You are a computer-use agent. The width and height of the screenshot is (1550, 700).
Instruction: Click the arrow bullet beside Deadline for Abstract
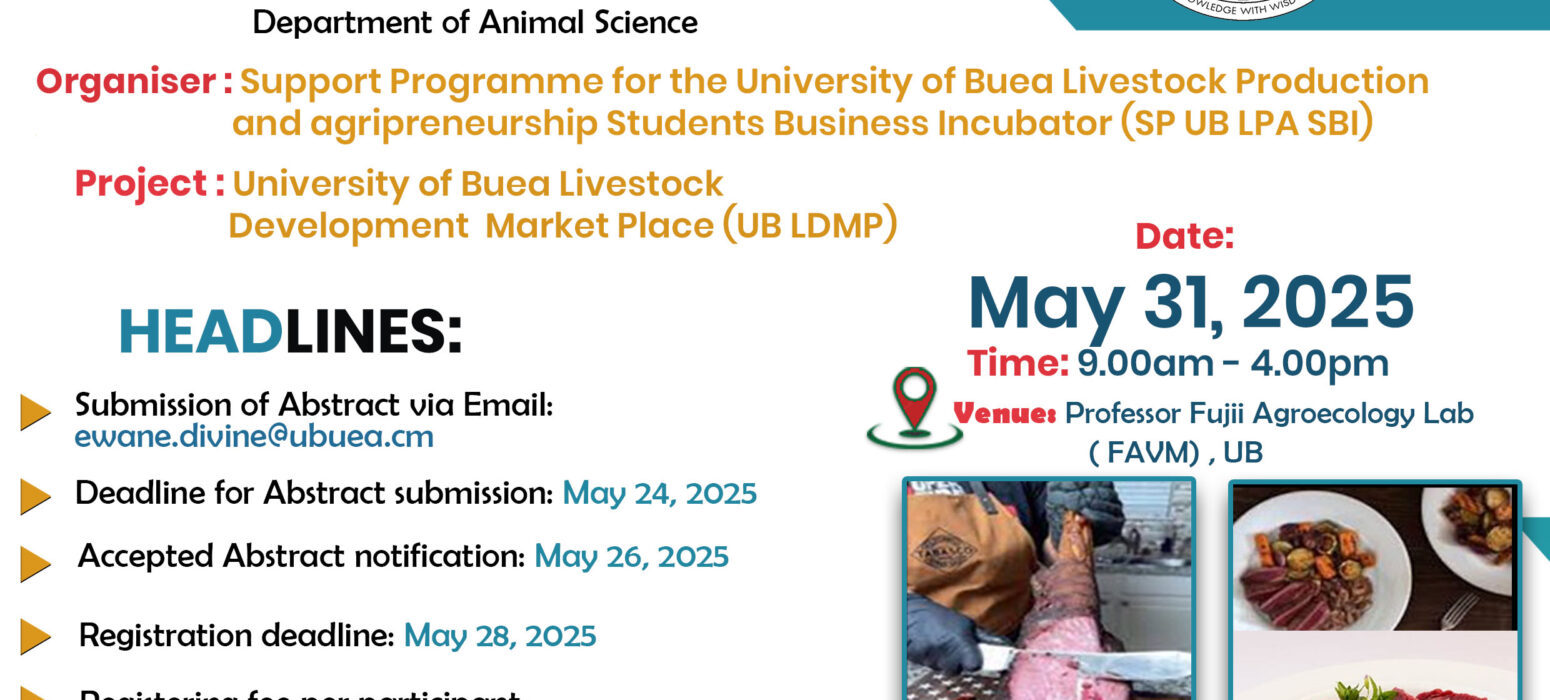[x=36, y=496]
